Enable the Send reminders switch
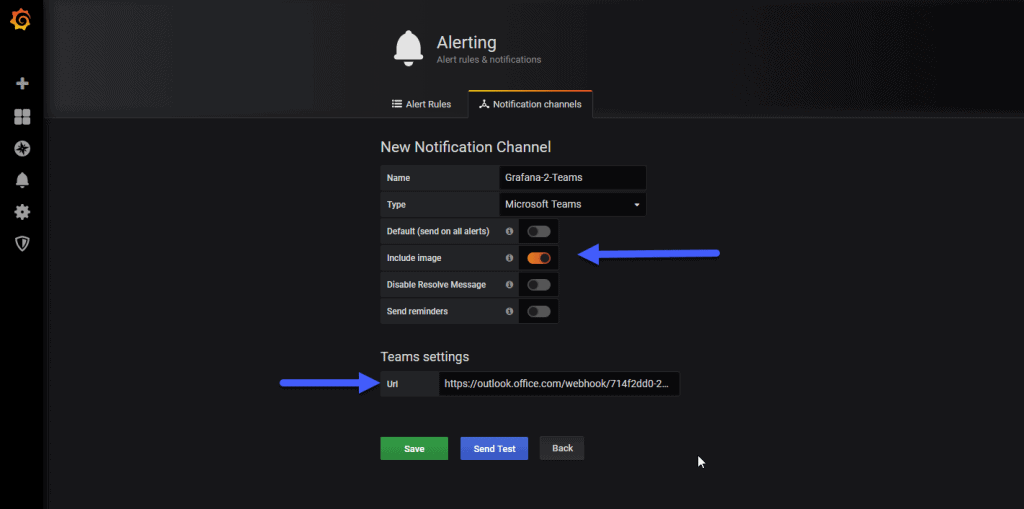Viewport: 1024px width, 509px height. pyautogui.click(x=539, y=312)
